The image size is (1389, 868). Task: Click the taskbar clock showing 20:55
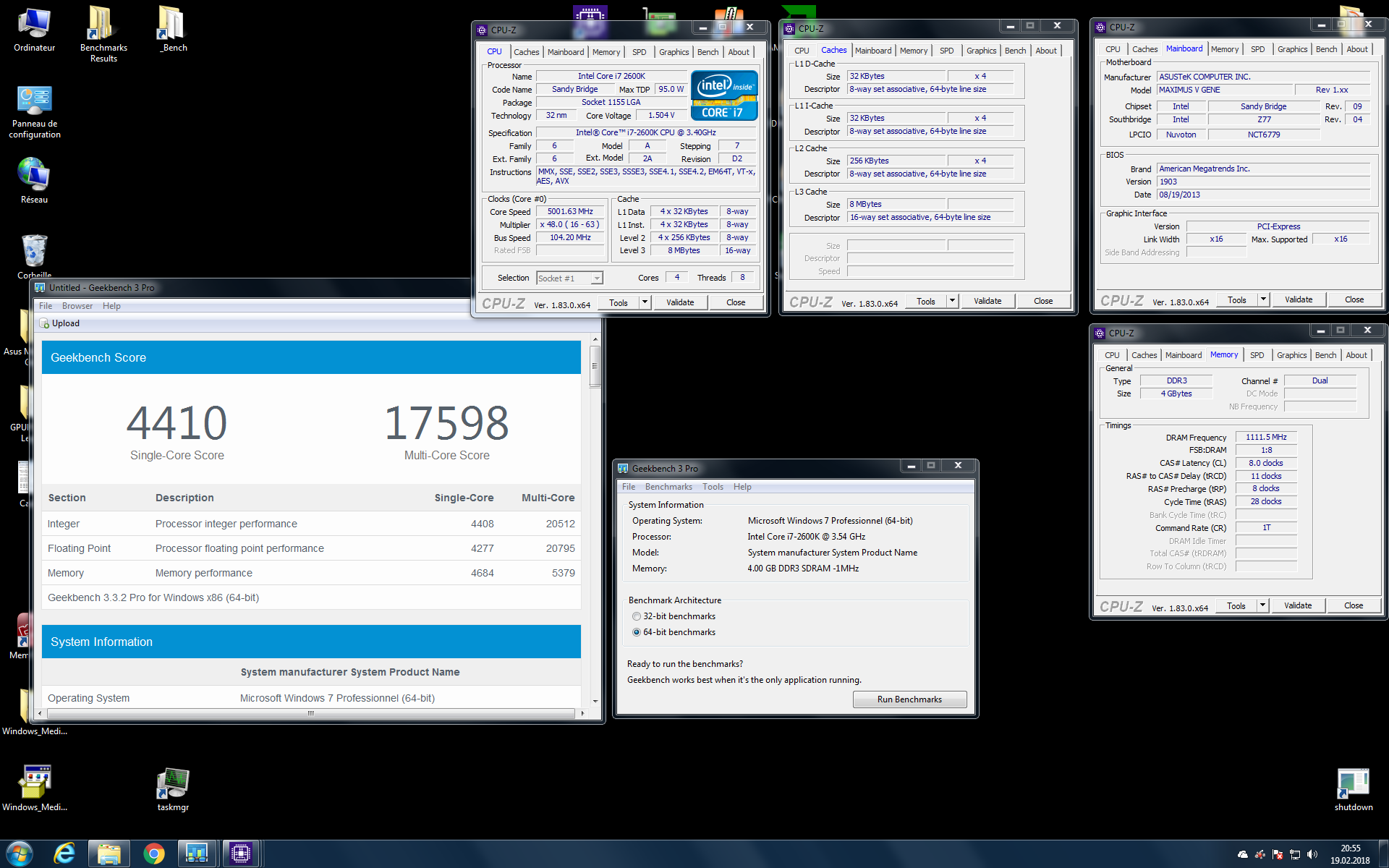[x=1350, y=854]
